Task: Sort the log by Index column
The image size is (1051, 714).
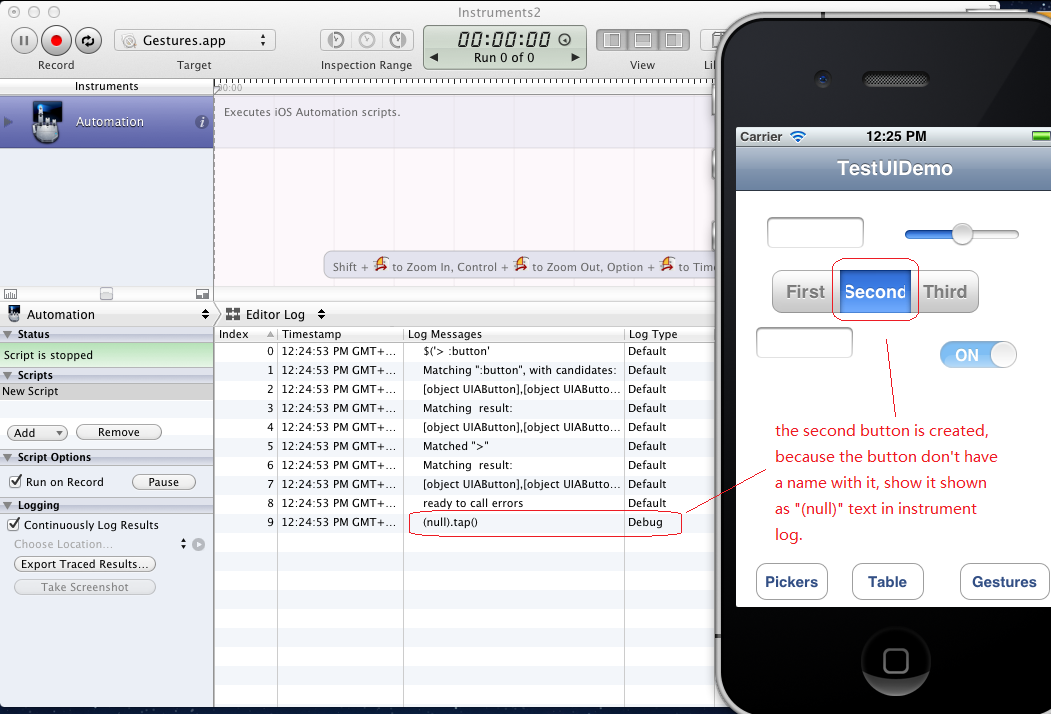Action: click(245, 334)
